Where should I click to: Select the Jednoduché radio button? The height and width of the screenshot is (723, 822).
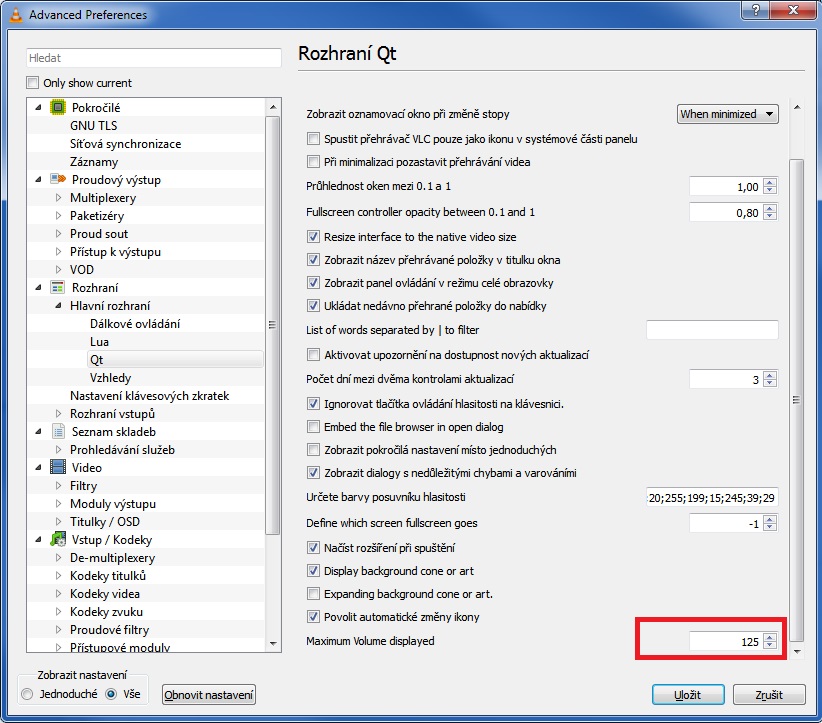coord(27,694)
